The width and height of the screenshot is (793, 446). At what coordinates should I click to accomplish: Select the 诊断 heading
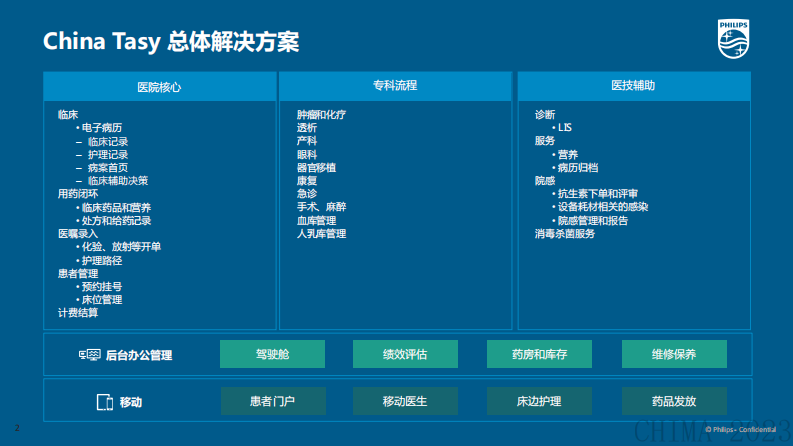[x=545, y=114]
